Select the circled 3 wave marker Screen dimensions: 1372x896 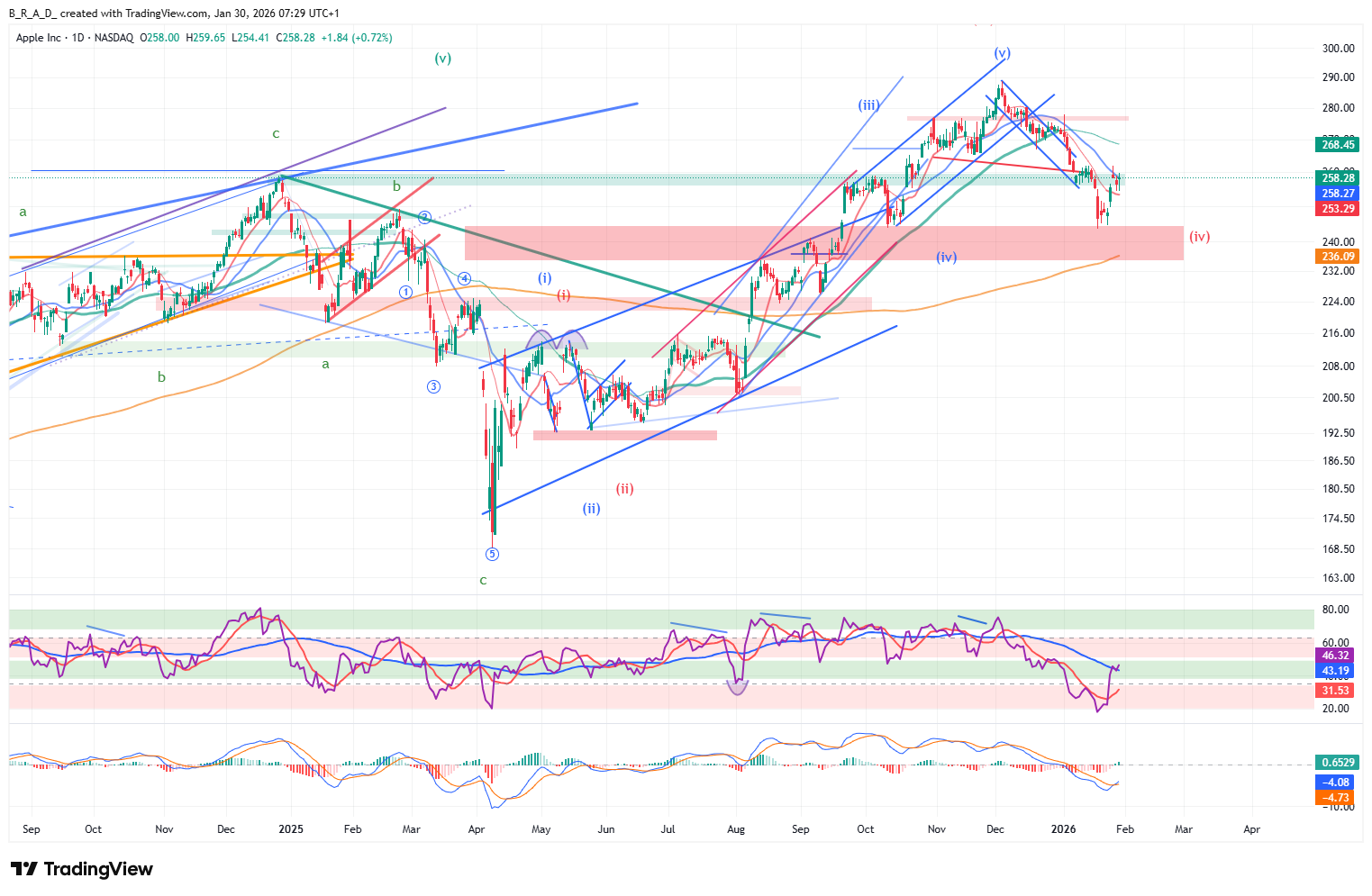pyautogui.click(x=433, y=387)
